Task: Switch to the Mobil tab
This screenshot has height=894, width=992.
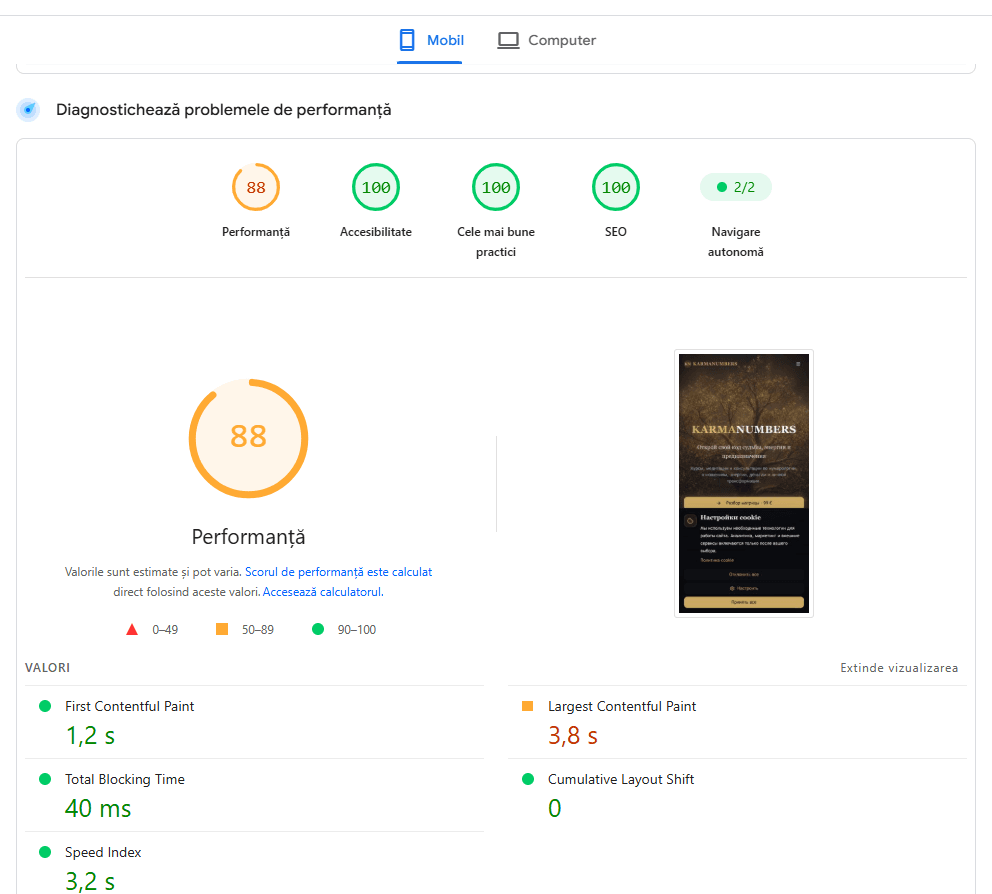Action: tap(430, 40)
